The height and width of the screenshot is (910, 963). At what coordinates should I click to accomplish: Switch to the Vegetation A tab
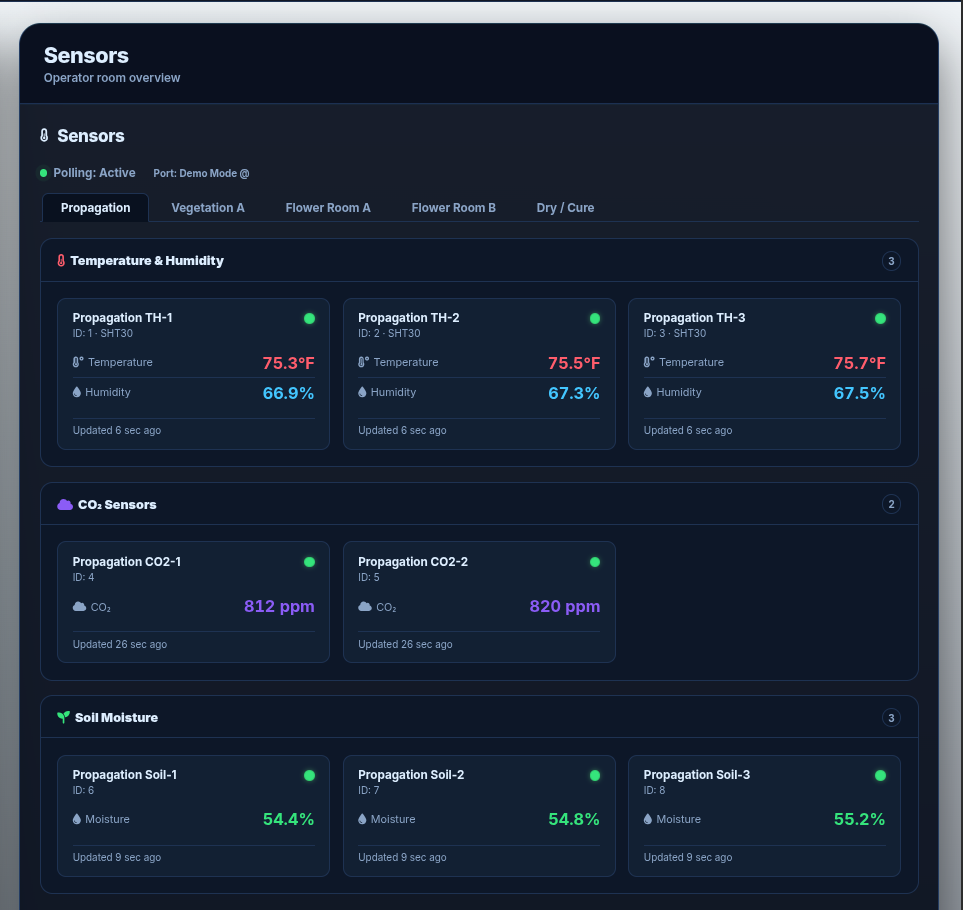pos(208,208)
